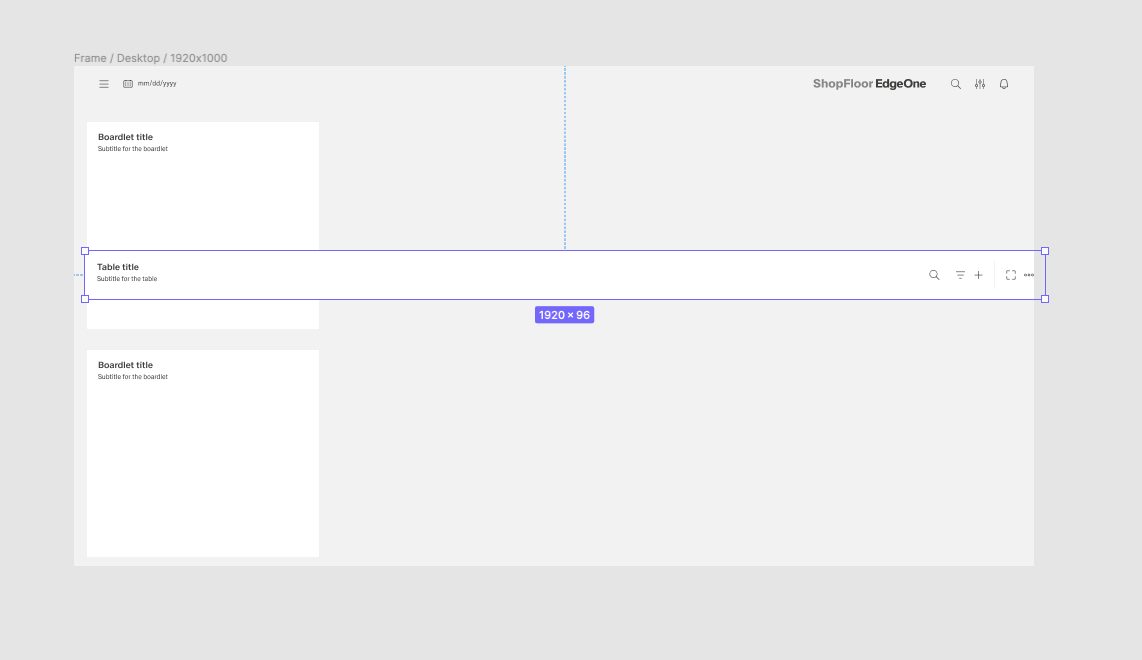Select the "Table title" text

pos(118,267)
